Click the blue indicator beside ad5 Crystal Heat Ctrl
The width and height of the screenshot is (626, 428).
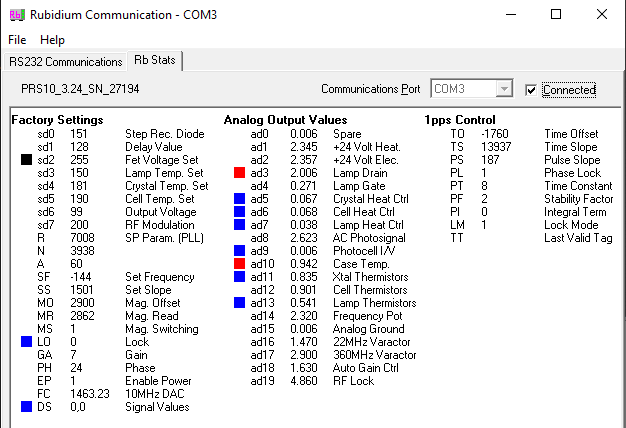239,198
